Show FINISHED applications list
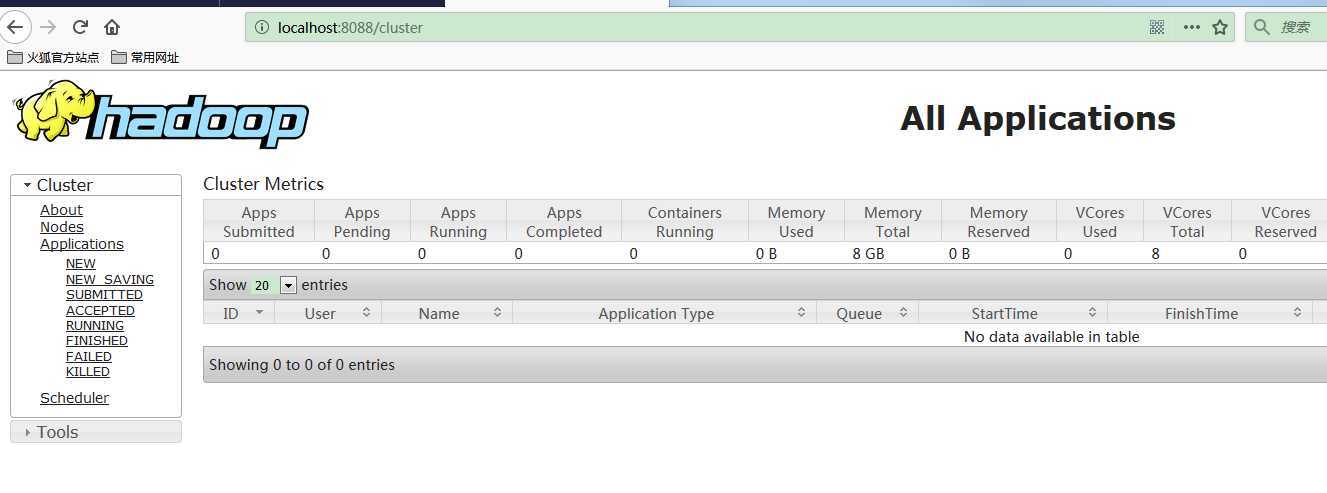1327x493 pixels. pos(97,340)
